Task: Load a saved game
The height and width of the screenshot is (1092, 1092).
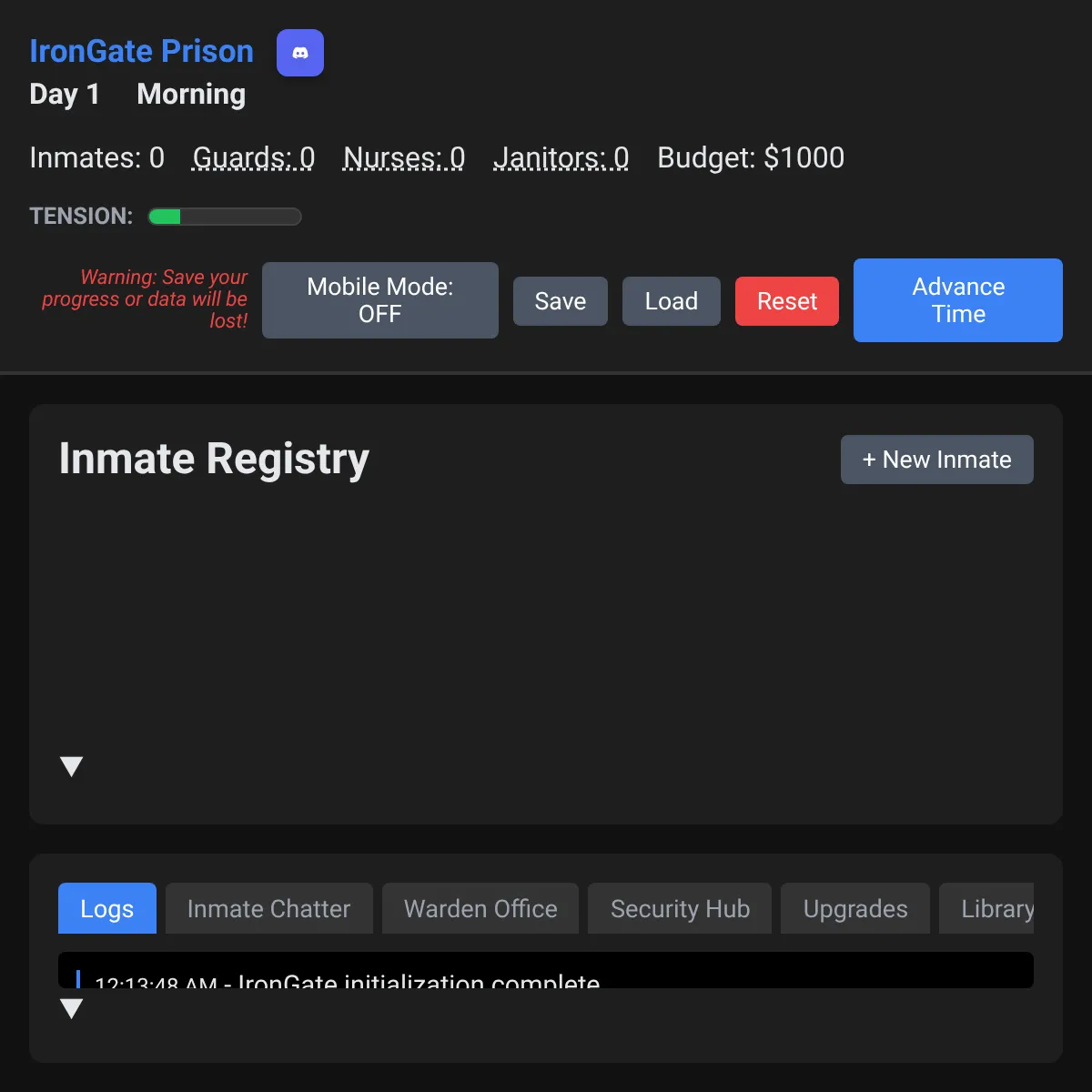Action: [x=671, y=300]
